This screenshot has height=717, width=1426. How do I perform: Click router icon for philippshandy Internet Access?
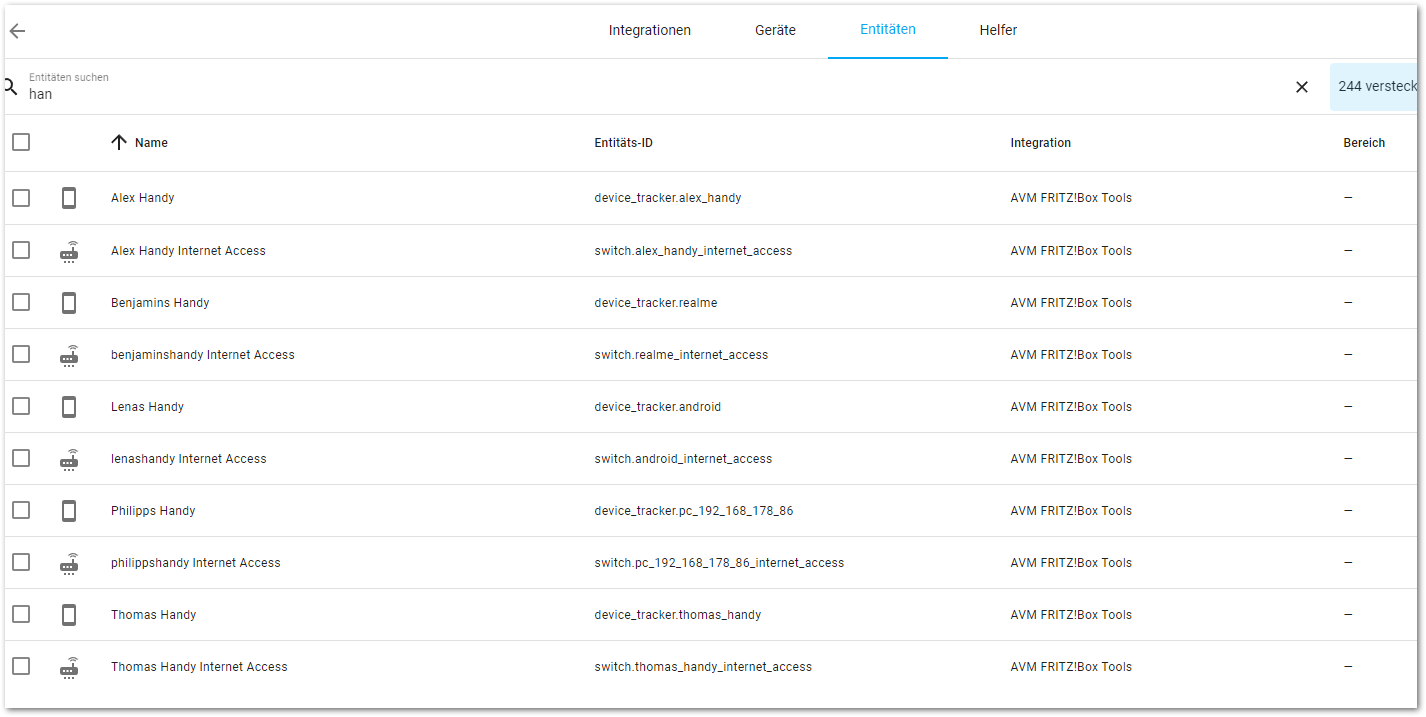tap(69, 563)
